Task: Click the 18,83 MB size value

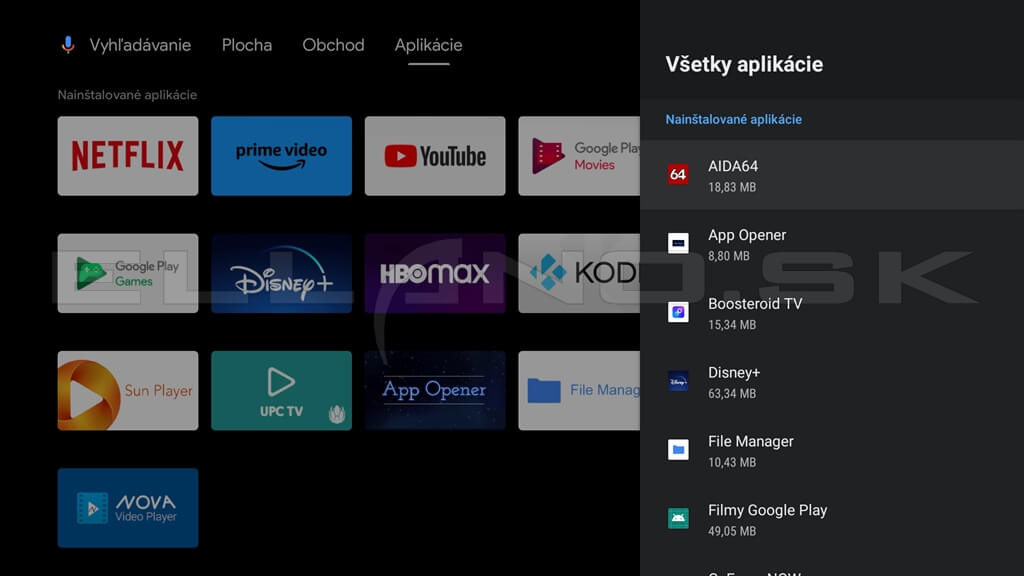Action: 732,187
